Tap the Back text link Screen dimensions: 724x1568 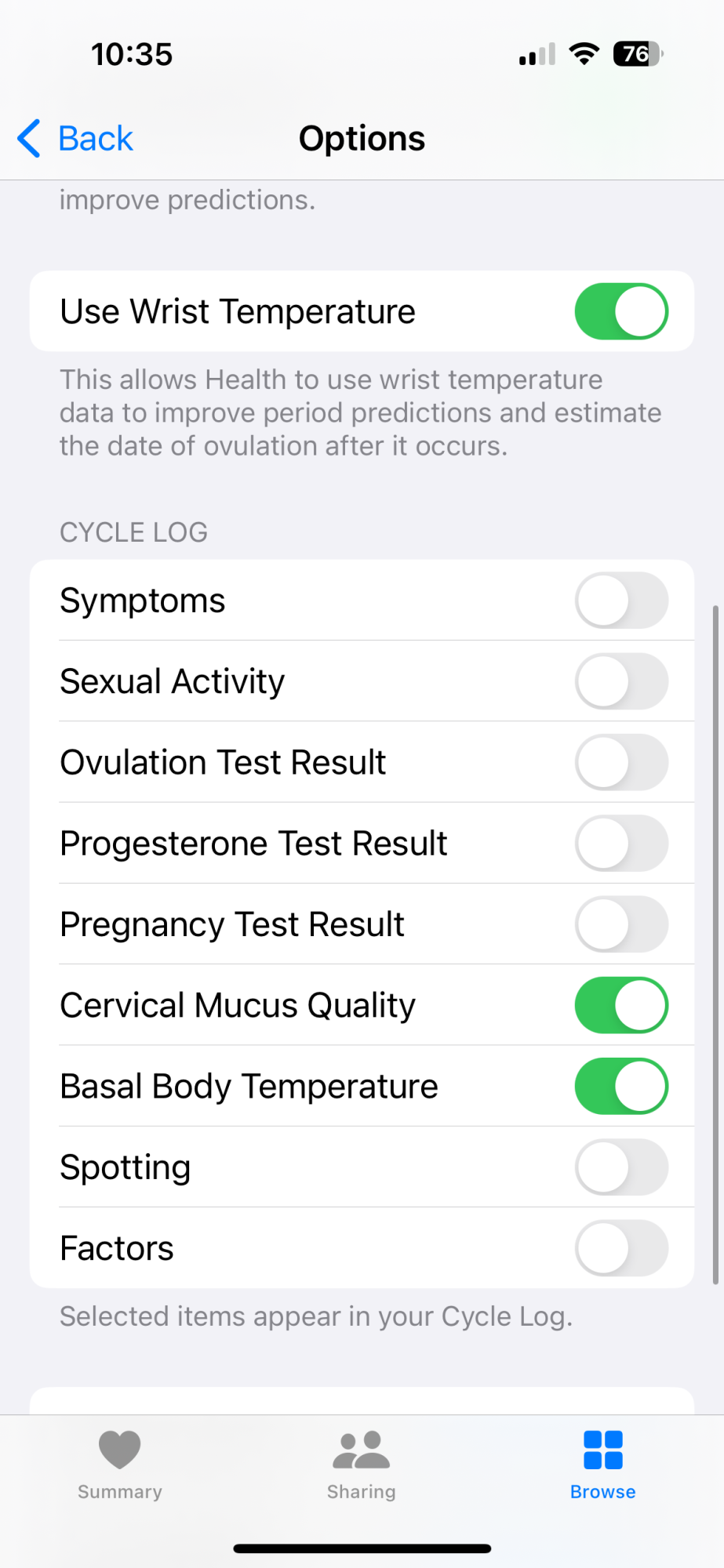coord(96,139)
